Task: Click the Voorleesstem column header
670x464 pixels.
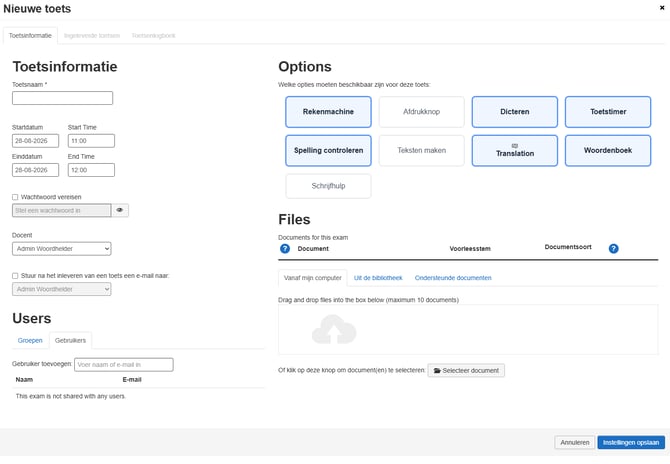Action: [x=470, y=249]
